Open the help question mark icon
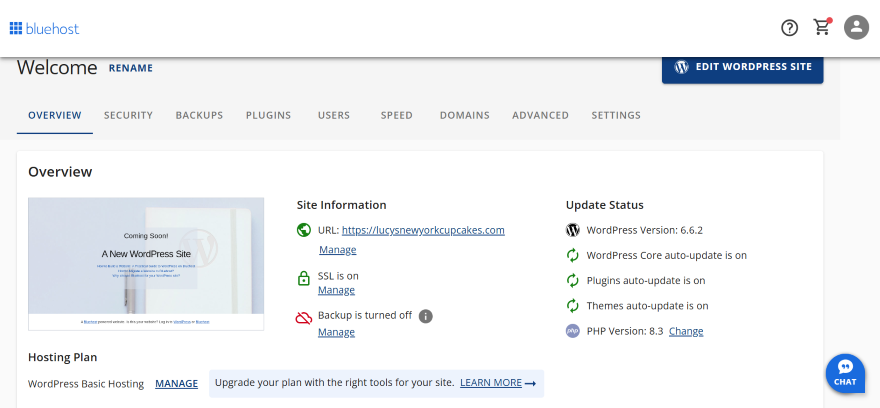 [x=790, y=27]
